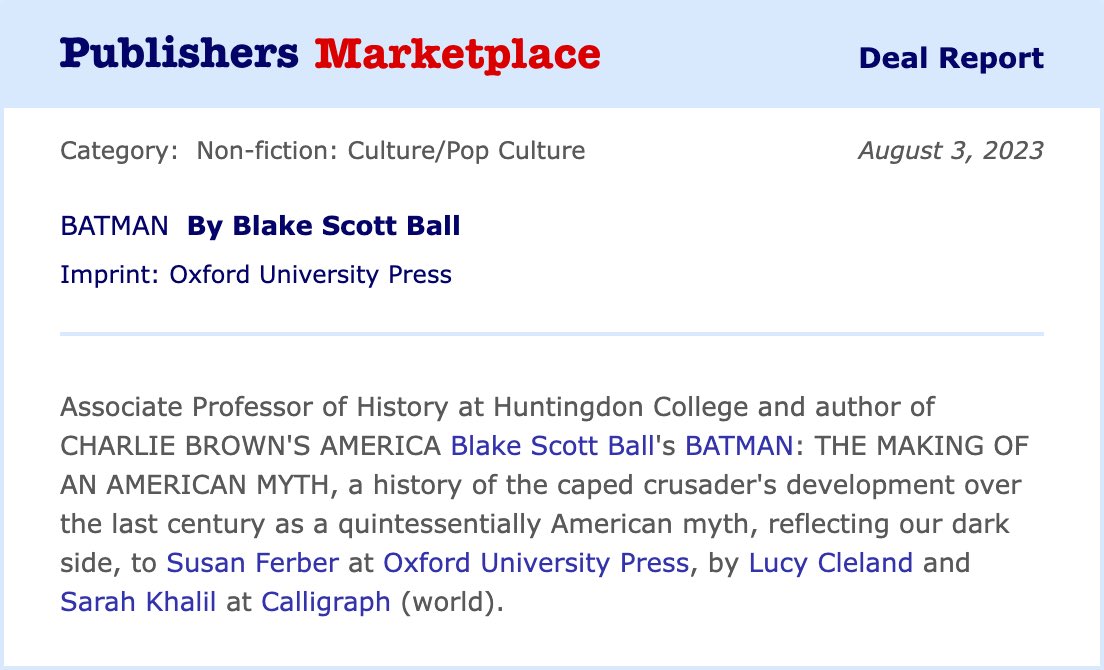Viewport: 1104px width, 670px height.
Task: Click the (world) rights text
Action: coord(448,602)
